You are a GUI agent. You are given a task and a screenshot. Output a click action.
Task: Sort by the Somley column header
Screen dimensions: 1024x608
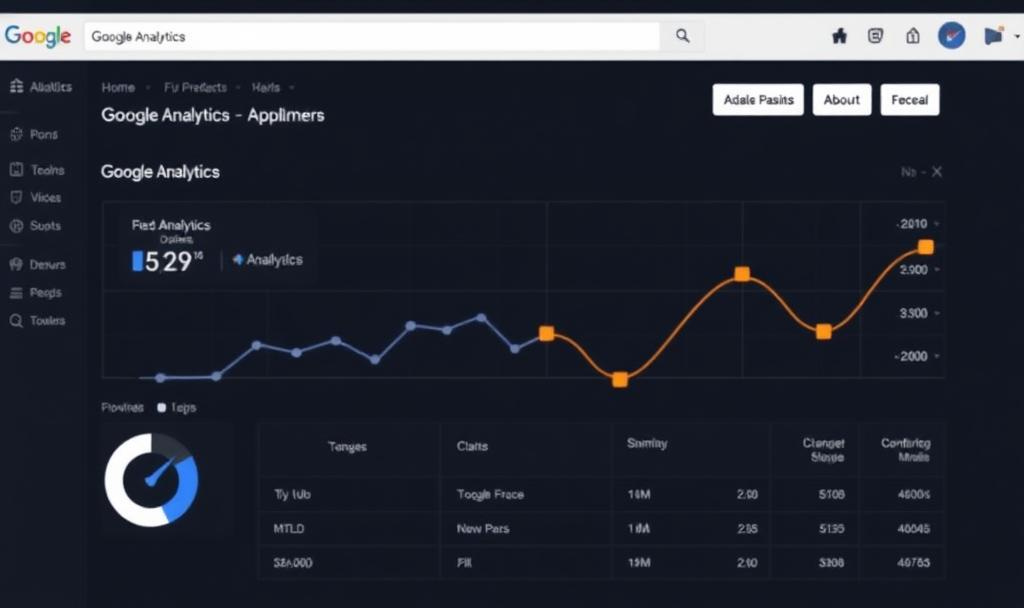[x=647, y=443]
